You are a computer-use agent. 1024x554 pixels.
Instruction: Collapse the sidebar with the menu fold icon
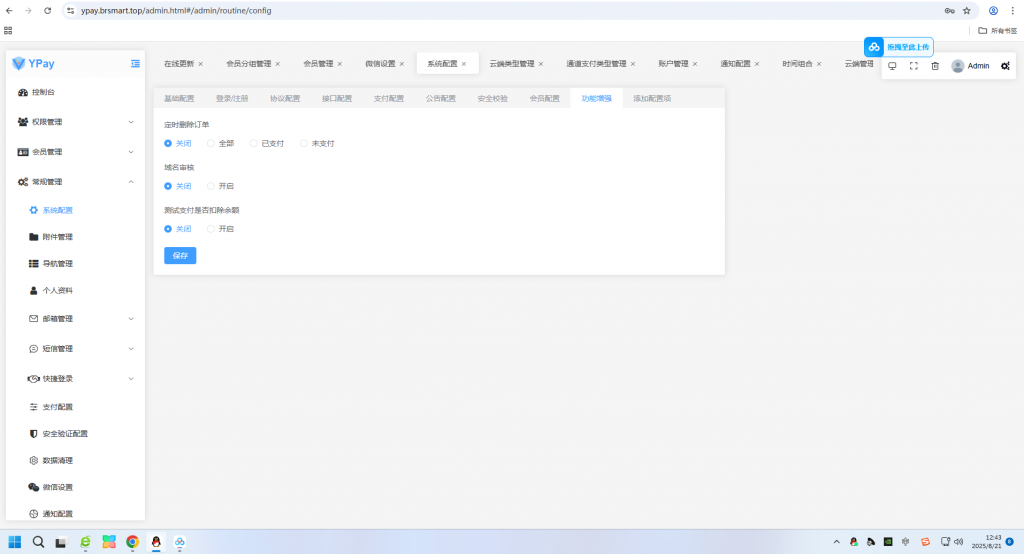coord(135,64)
